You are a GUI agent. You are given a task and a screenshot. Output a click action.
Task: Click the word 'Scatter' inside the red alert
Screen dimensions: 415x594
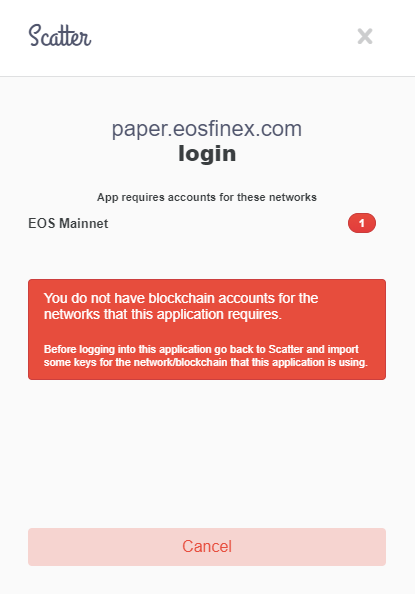point(286,349)
